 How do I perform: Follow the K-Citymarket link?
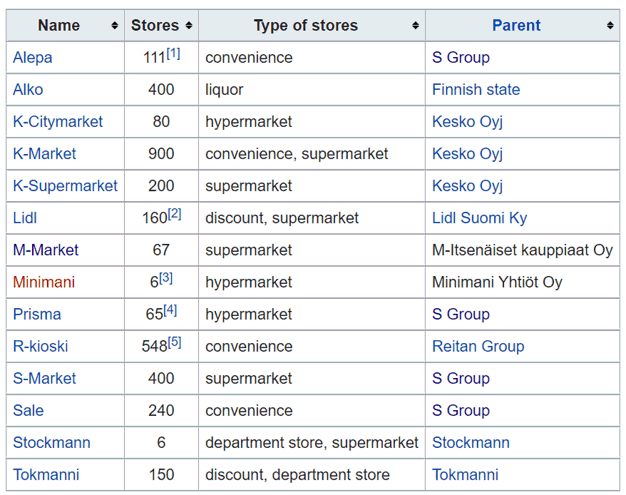click(57, 122)
